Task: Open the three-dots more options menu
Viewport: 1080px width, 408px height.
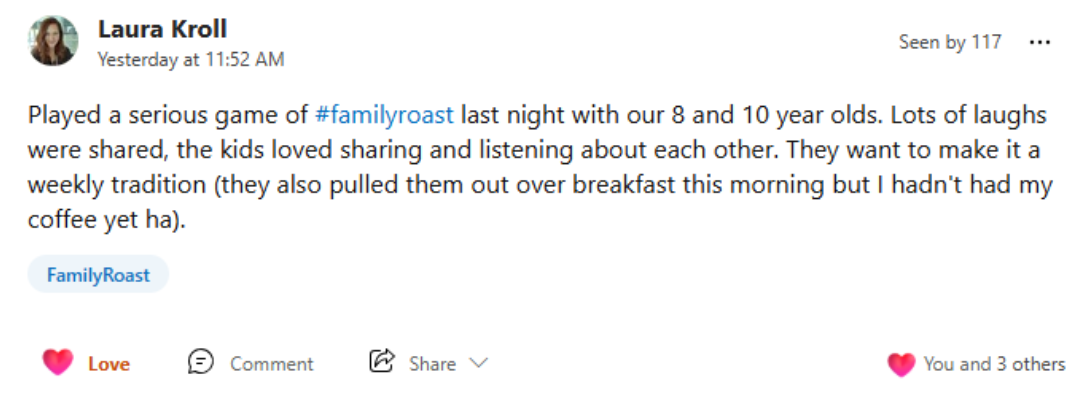Action: 1039,42
